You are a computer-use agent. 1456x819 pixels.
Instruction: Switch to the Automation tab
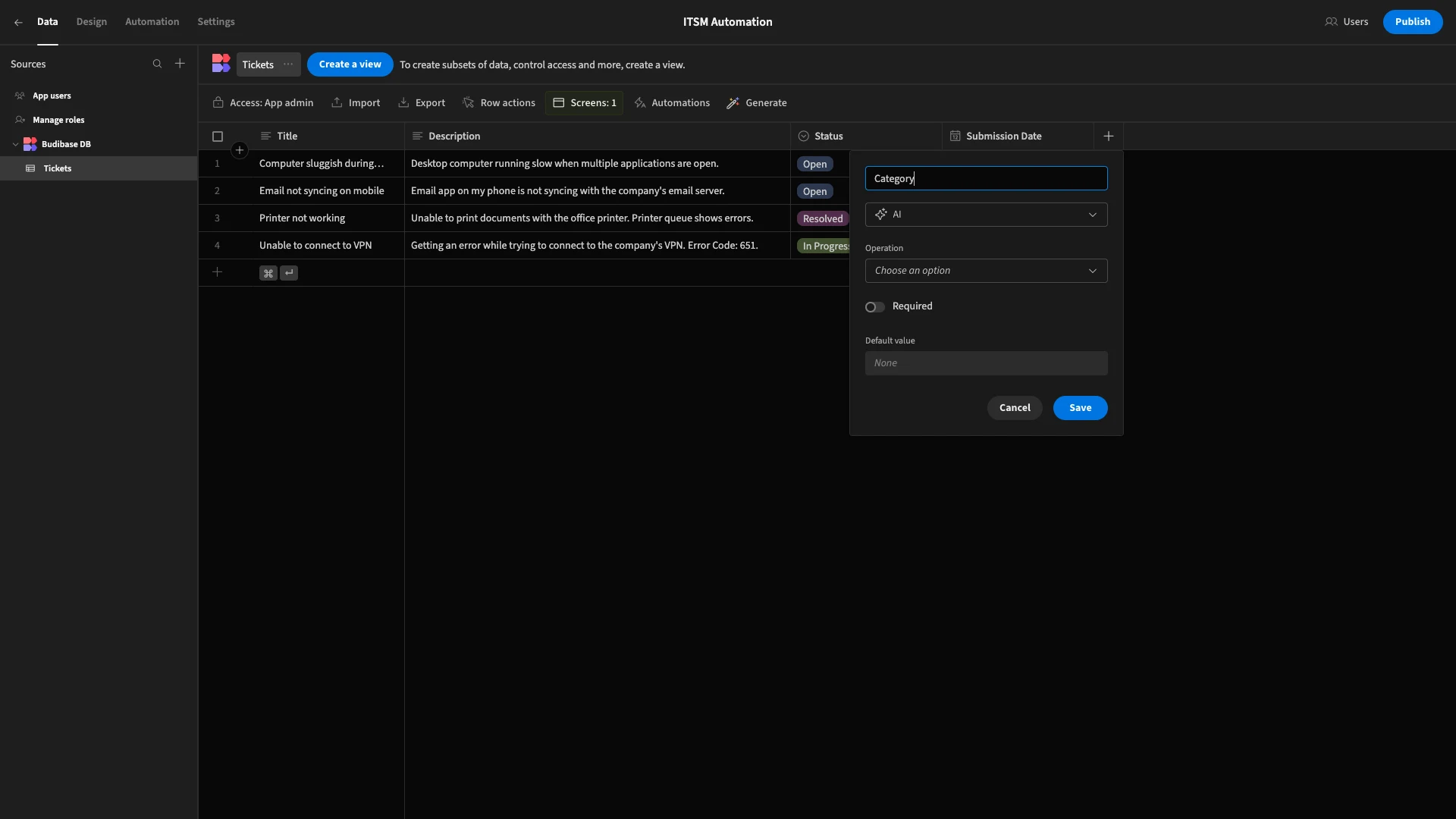152,22
